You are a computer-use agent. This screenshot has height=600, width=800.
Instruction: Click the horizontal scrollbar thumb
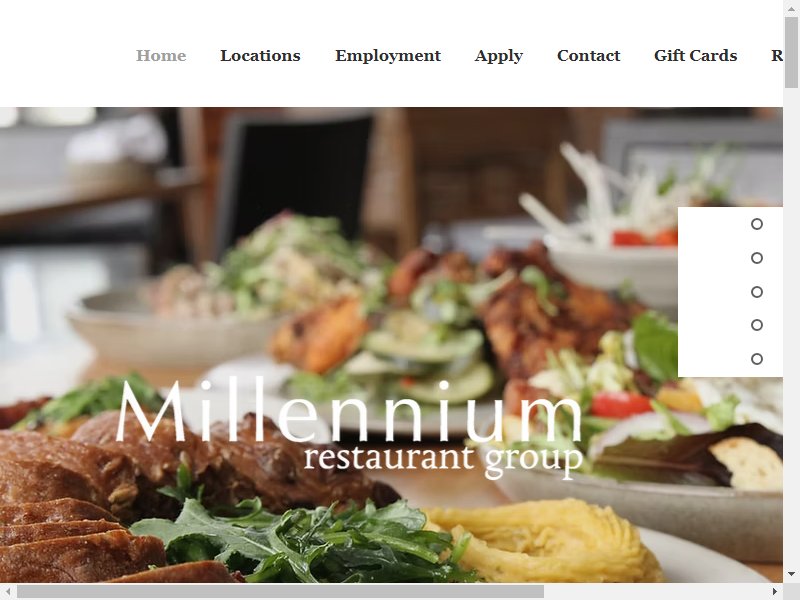(x=280, y=592)
